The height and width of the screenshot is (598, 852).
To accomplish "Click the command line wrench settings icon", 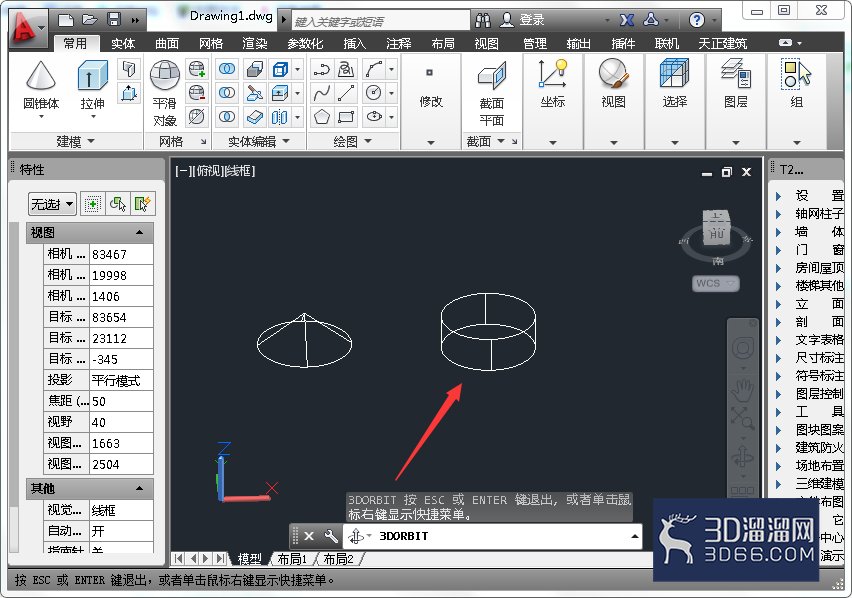I will (x=330, y=537).
